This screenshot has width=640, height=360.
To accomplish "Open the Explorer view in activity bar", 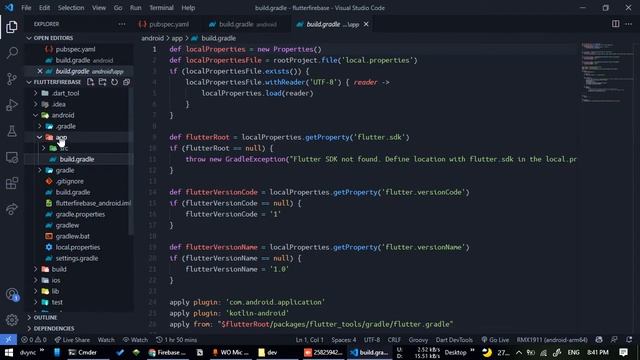I will click(12, 27).
